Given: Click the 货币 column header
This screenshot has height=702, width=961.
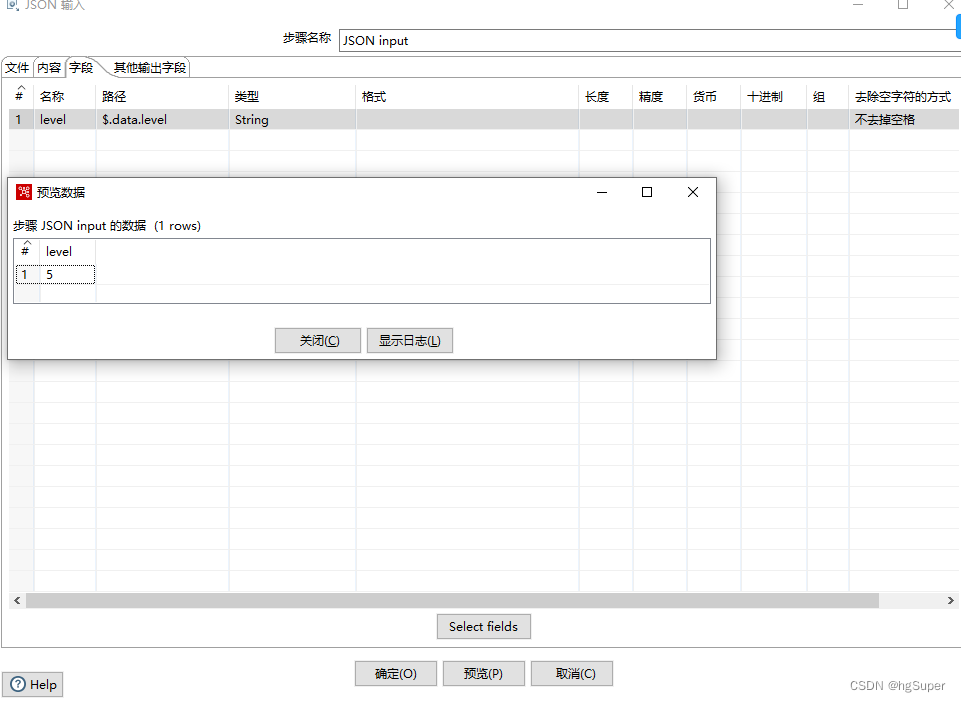Looking at the screenshot, I should point(703,95).
